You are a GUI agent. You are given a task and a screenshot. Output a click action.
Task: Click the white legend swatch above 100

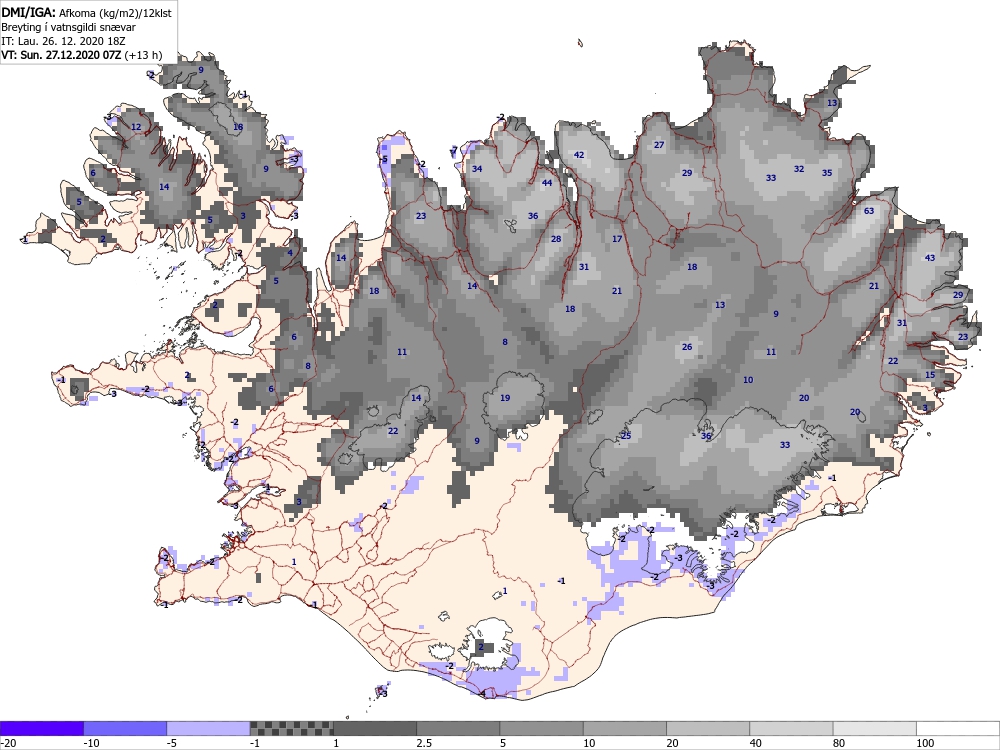click(958, 728)
